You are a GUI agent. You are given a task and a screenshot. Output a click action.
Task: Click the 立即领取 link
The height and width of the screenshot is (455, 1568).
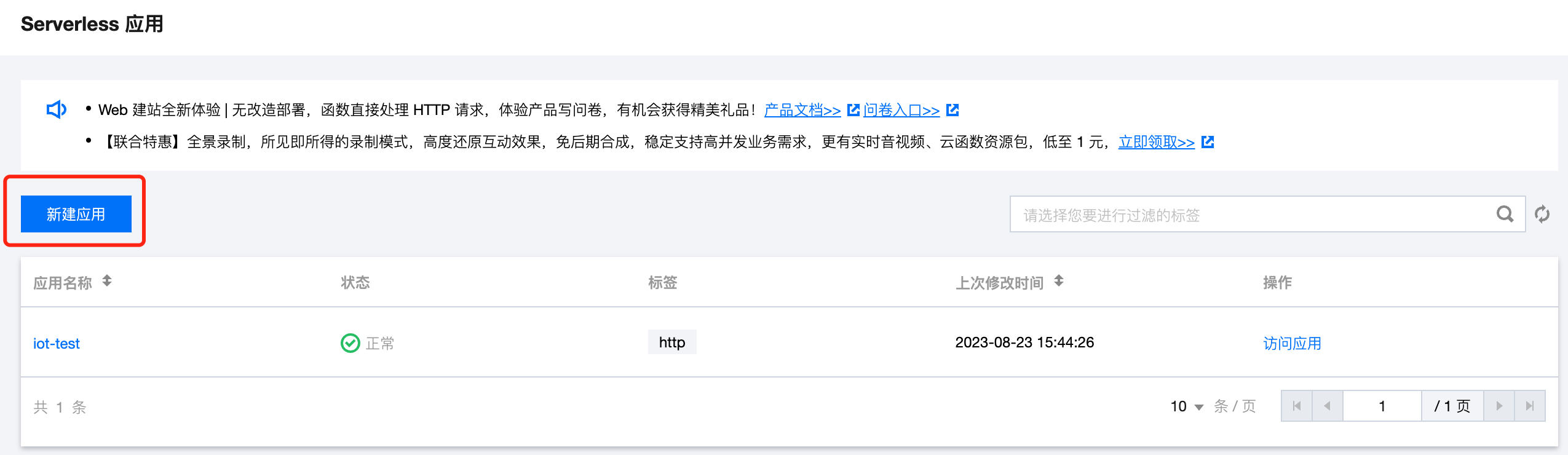[x=1156, y=142]
